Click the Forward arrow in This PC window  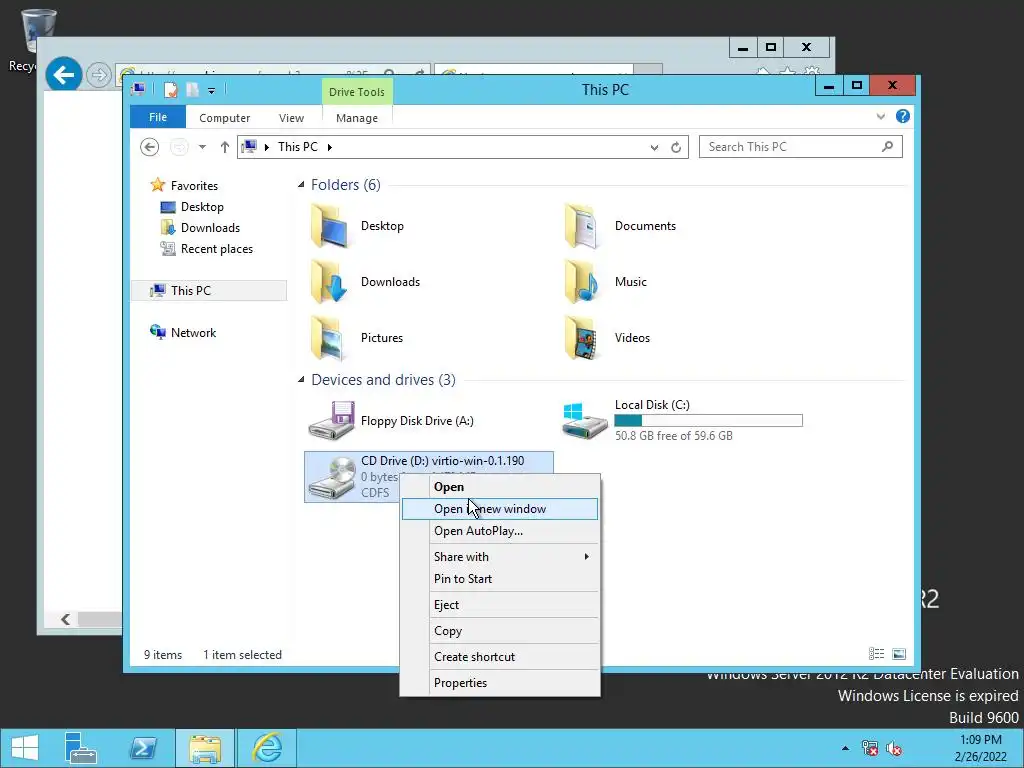[x=179, y=148]
